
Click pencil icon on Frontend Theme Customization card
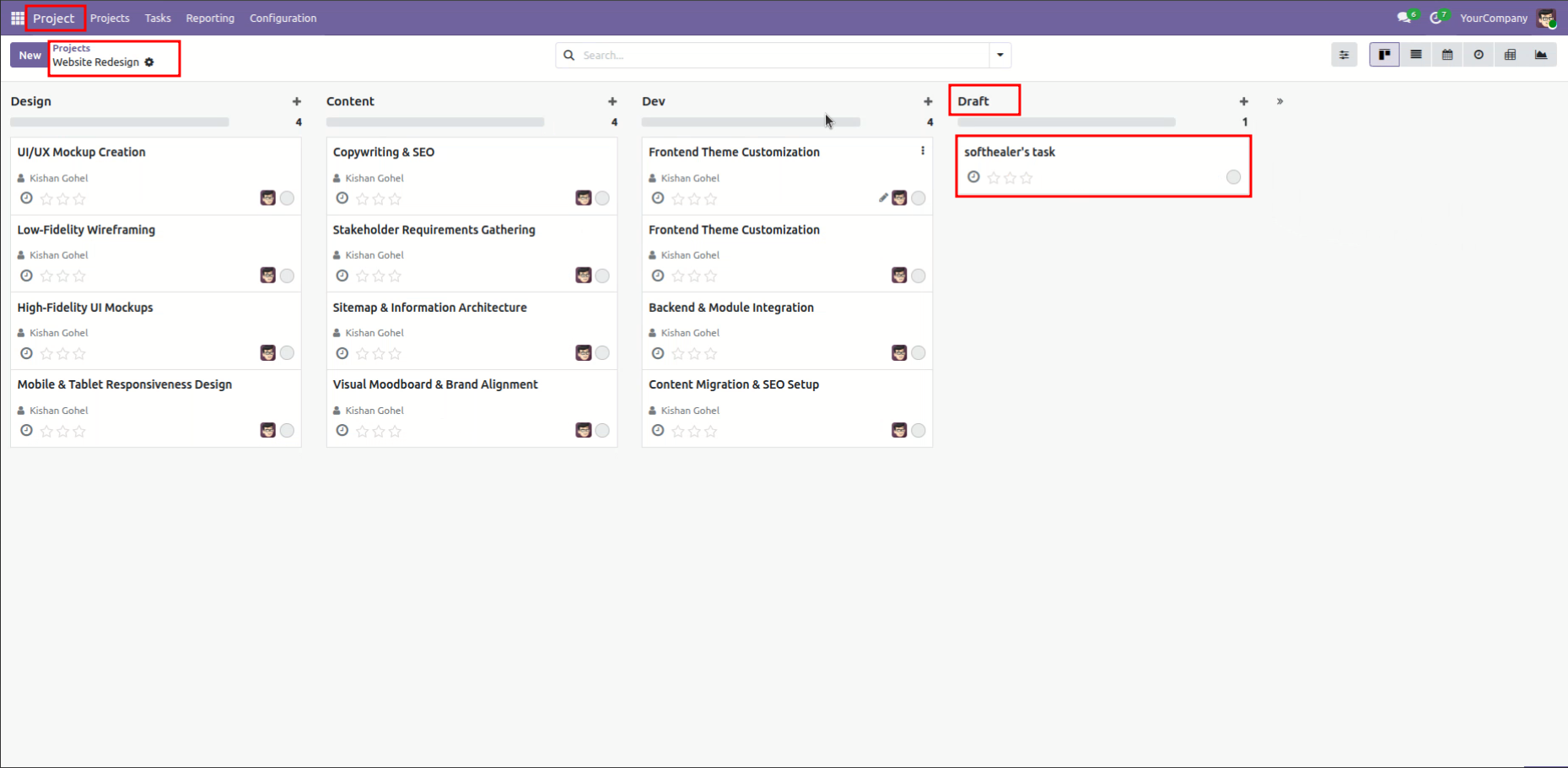[x=883, y=198]
